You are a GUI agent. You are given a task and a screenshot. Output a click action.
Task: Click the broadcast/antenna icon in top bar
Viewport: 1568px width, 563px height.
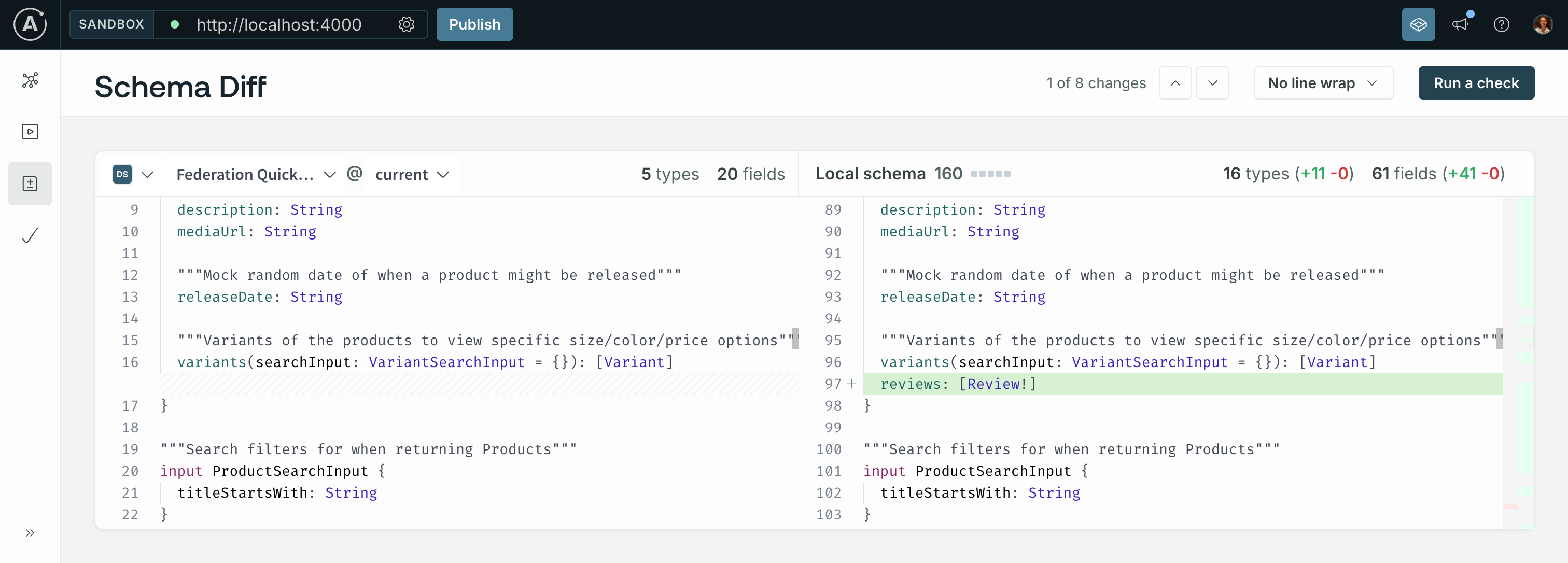point(1462,24)
